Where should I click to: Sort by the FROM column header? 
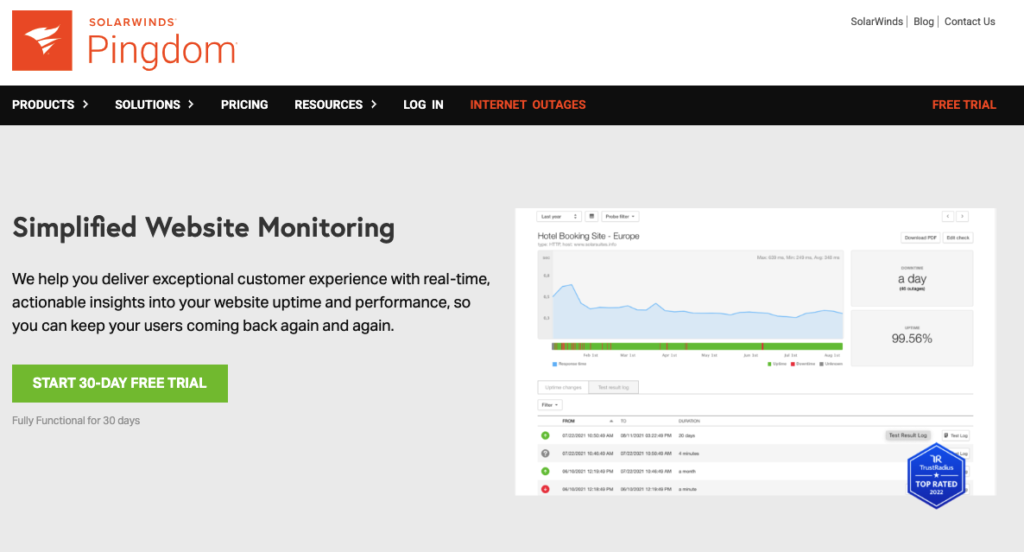(569, 421)
